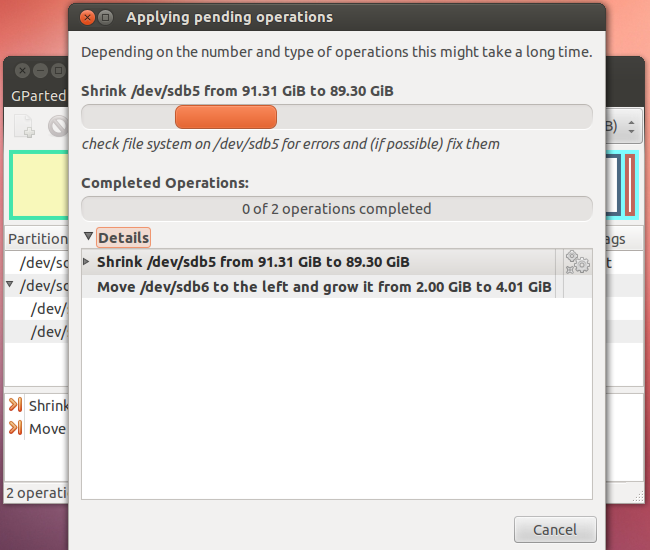The height and width of the screenshot is (550, 650).
Task: Click the Shrink pending operation icon in bottom list
Action: coord(16,405)
